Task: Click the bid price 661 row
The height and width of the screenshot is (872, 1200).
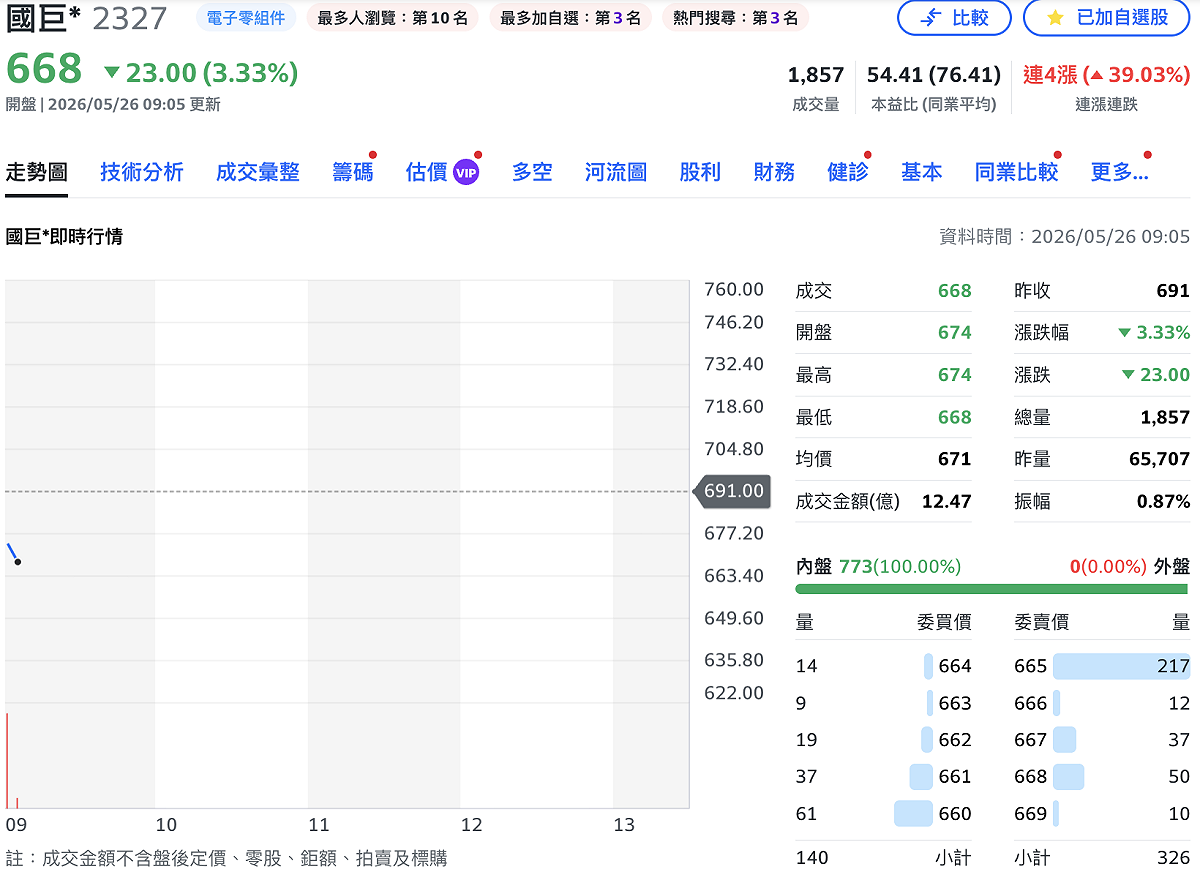Action: [883, 776]
